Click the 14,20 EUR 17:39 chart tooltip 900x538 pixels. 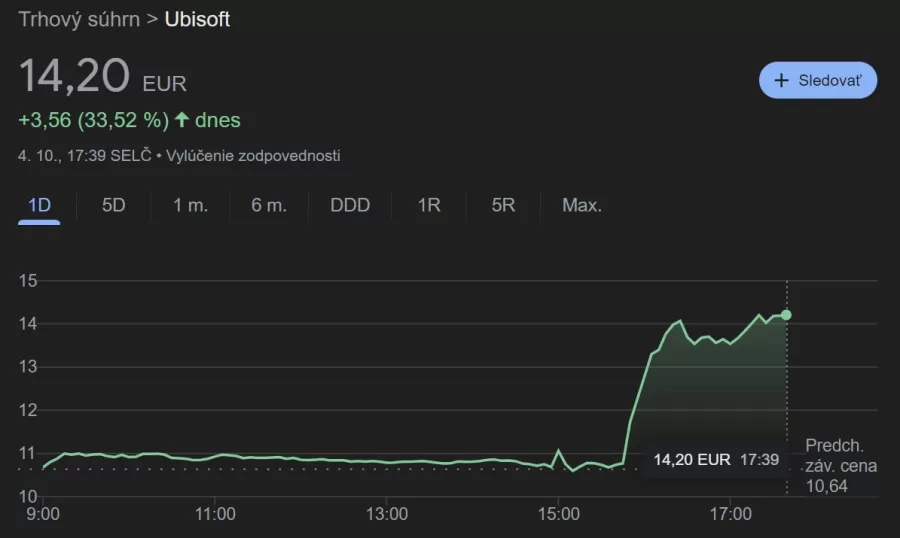pyautogui.click(x=716, y=459)
